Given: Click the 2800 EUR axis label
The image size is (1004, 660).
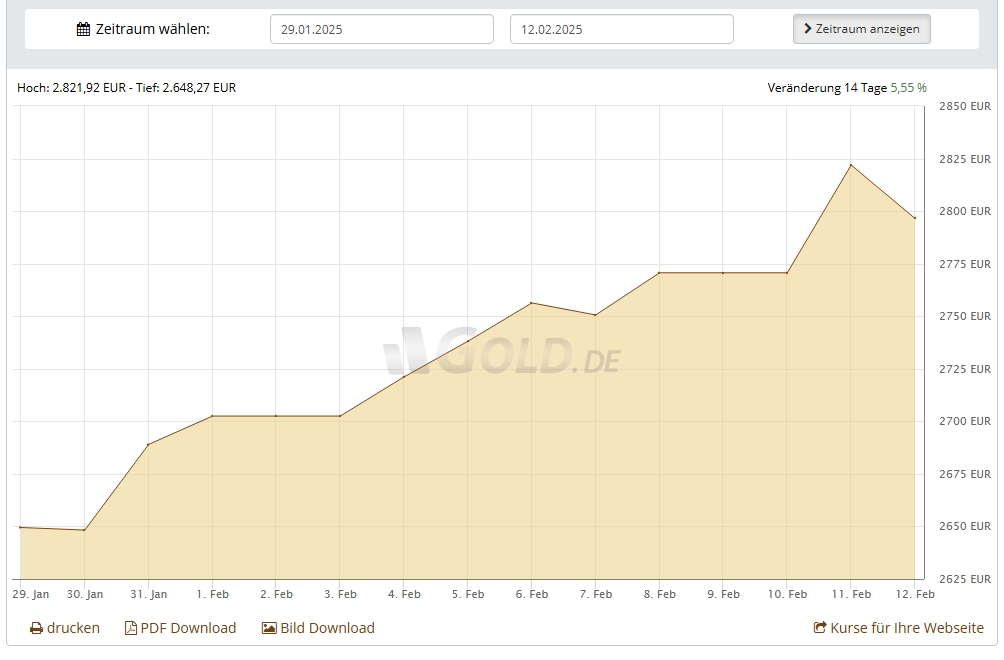Looking at the screenshot, I should (965, 211).
